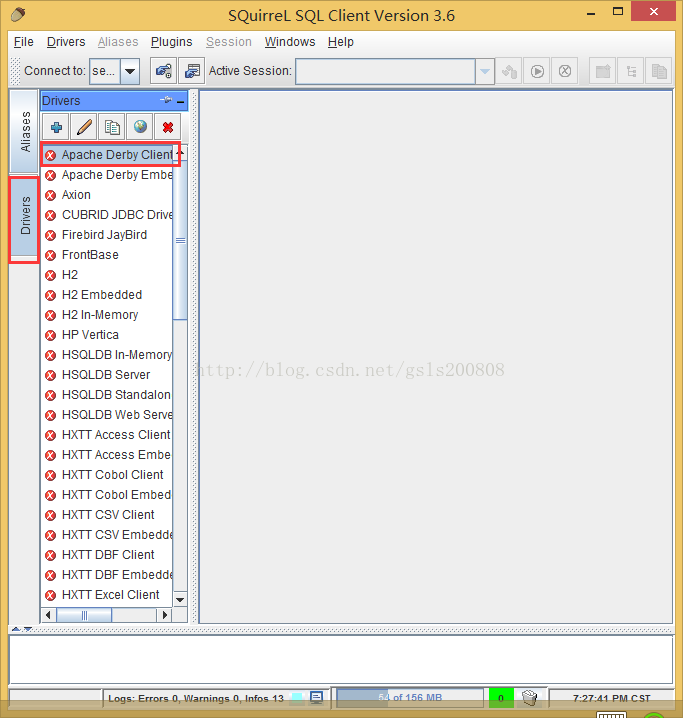Screen dimensions: 683x718
Task: Click the disabled Close session icon
Action: coord(565,71)
